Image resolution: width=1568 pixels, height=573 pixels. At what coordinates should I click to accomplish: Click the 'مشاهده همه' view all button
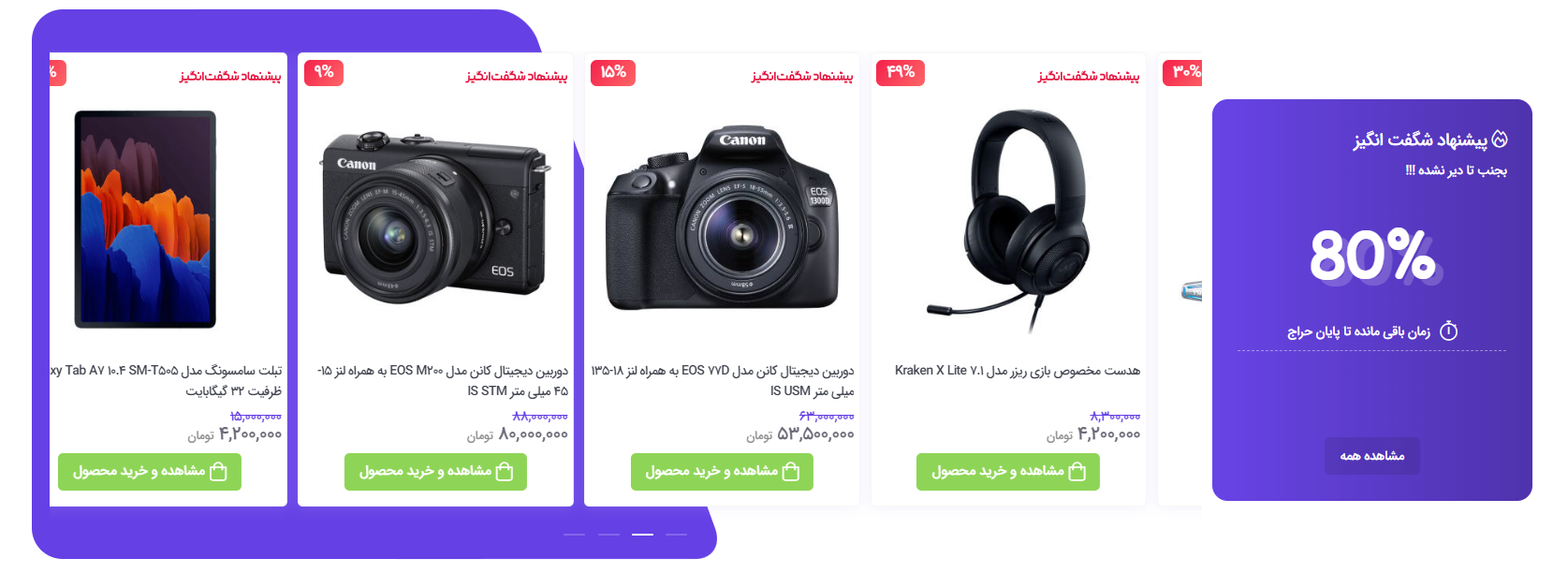click(x=1371, y=456)
